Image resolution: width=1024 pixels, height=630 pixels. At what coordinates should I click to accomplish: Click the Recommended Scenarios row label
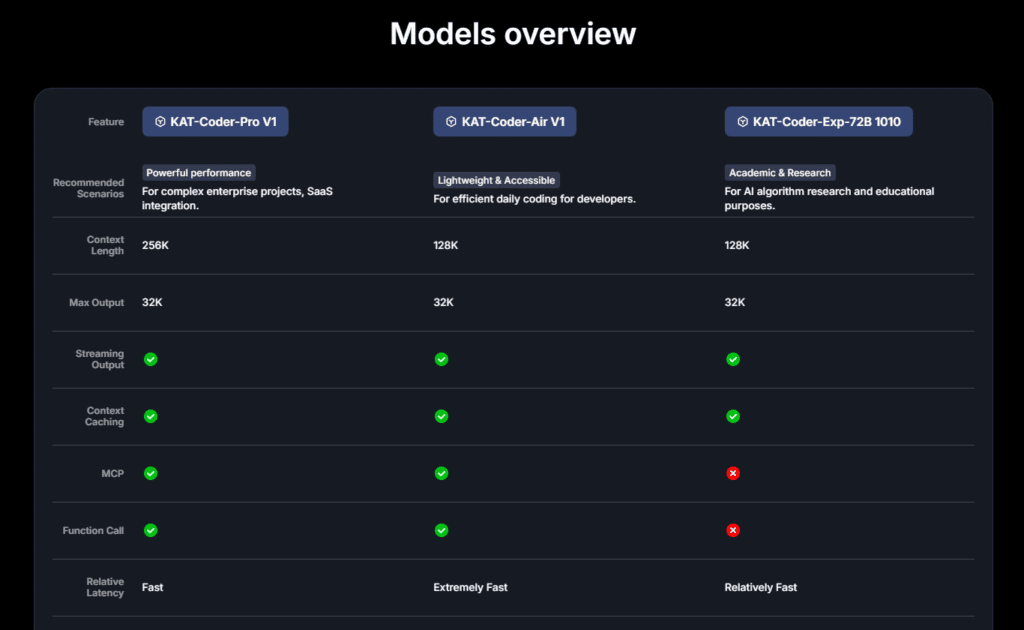pos(88,188)
